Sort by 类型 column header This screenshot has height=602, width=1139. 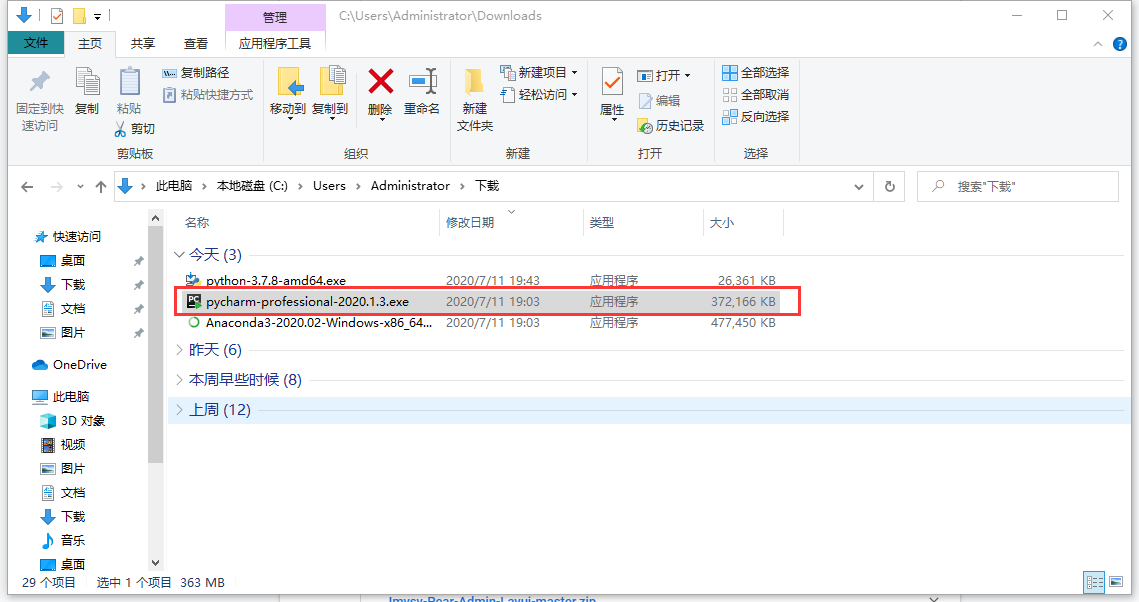pyautogui.click(x=601, y=222)
